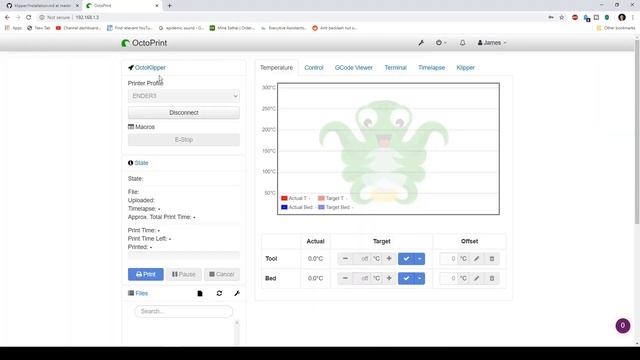Edit Tool offset pencil icon
640x360 pixels.
pos(476,259)
